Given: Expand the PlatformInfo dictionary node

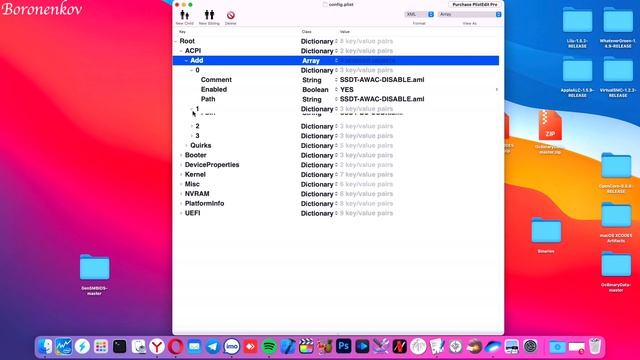Looking at the screenshot, I should point(181,203).
